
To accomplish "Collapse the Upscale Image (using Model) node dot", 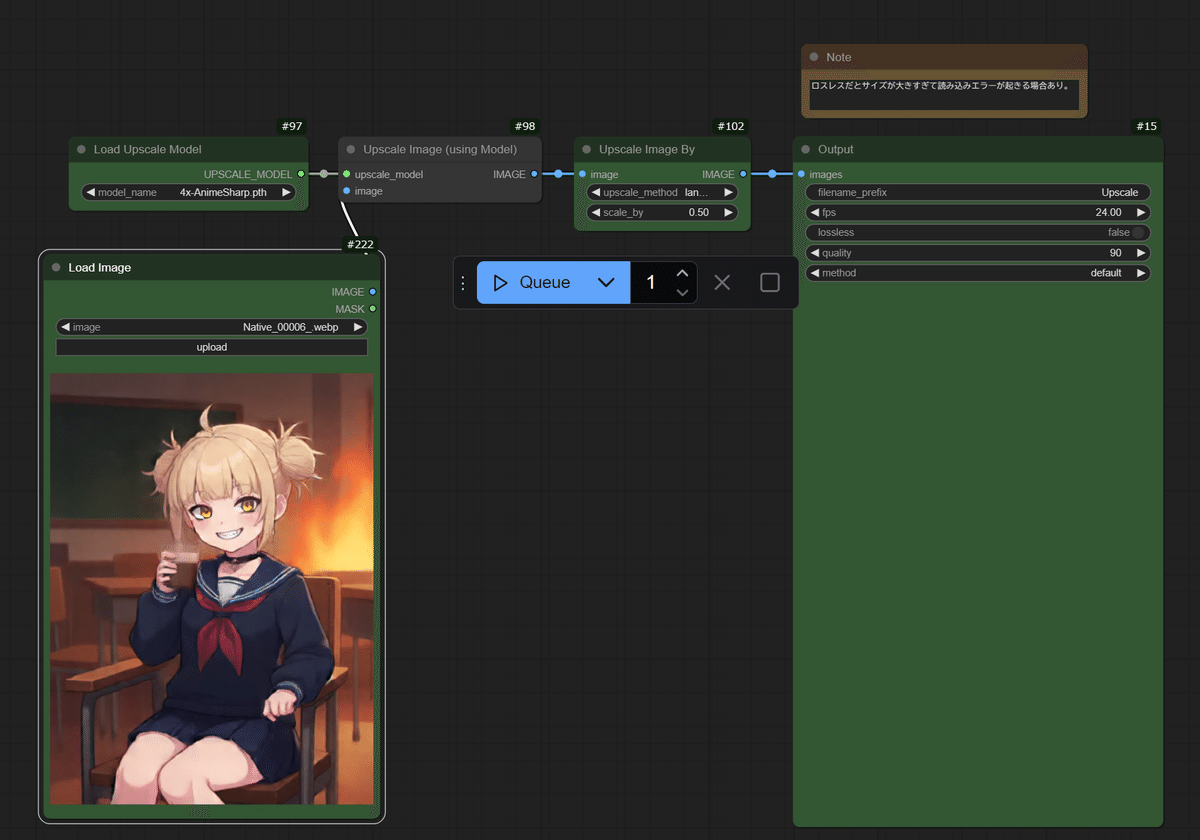I will pos(351,150).
